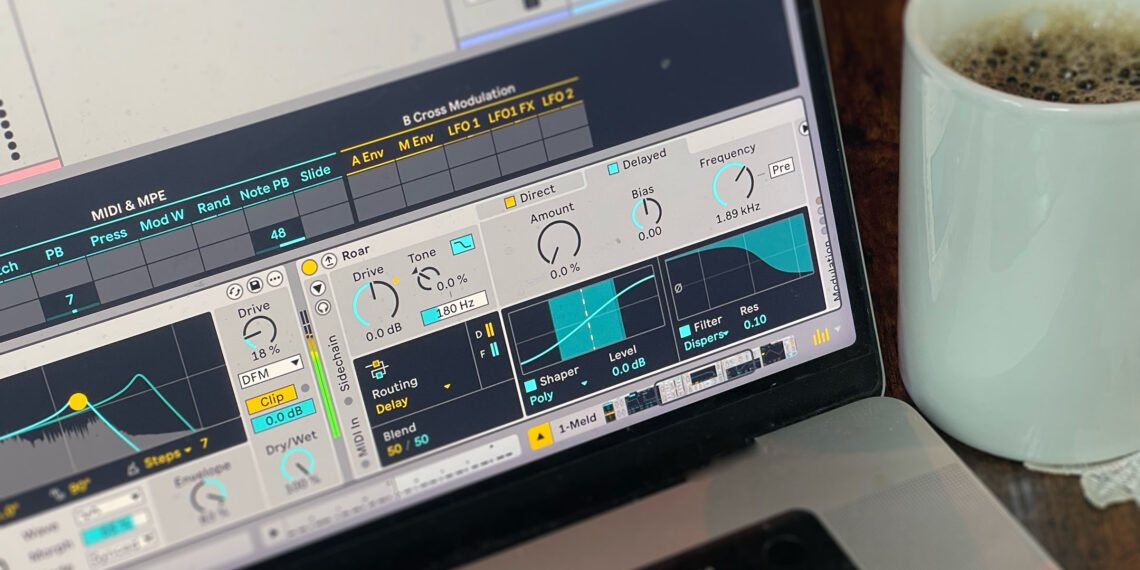Click the Tone low-pass filter shape icon
1140x570 pixels.
[x=462, y=245]
